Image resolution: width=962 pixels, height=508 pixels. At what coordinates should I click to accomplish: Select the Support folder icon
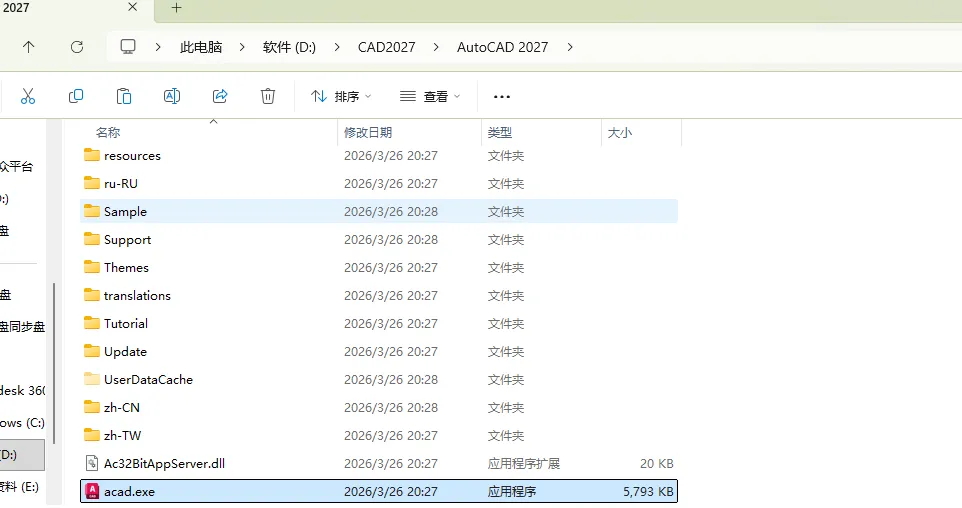tap(91, 239)
